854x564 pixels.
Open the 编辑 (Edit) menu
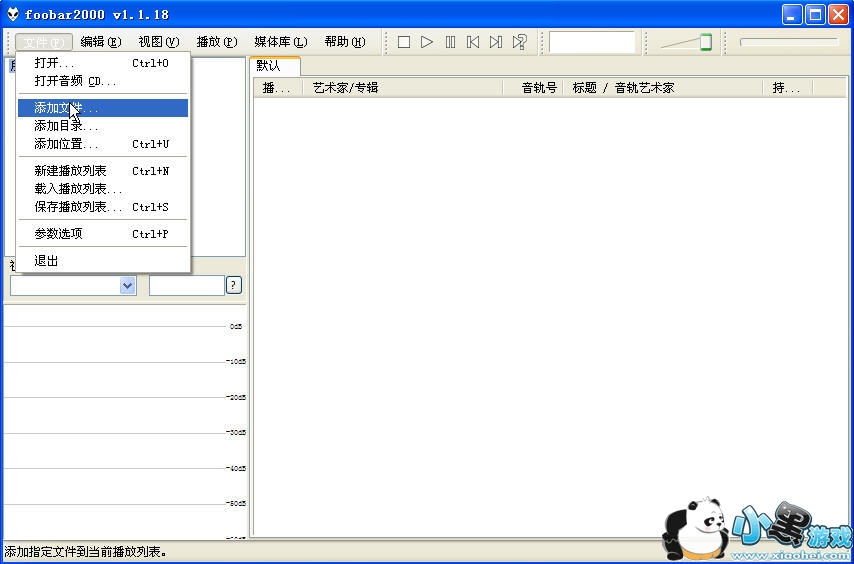click(x=100, y=42)
